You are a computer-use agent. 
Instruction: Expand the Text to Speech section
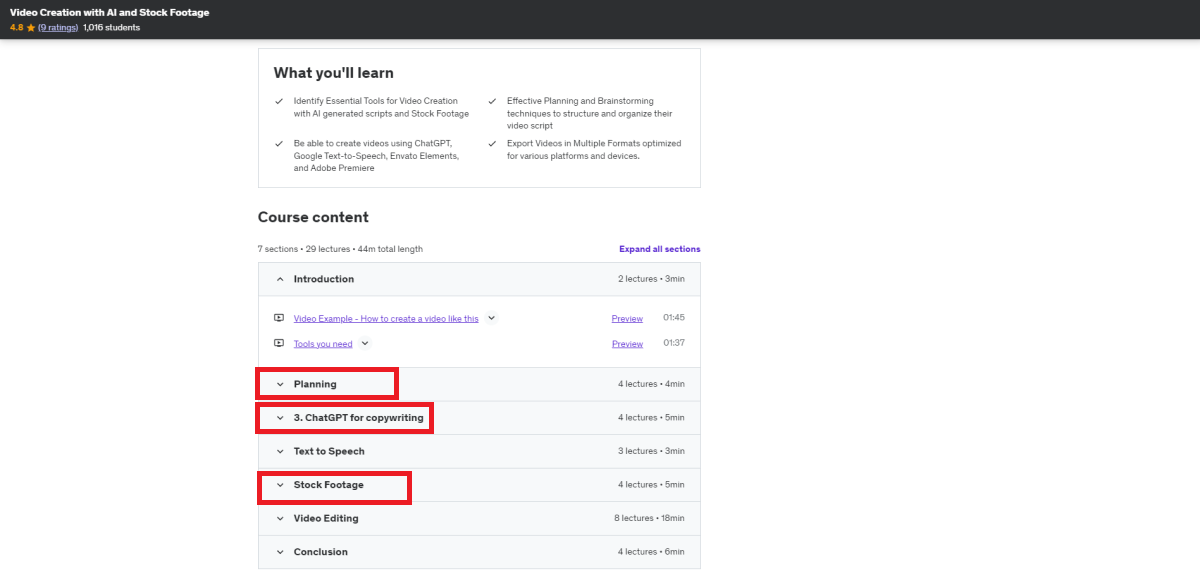[479, 451]
